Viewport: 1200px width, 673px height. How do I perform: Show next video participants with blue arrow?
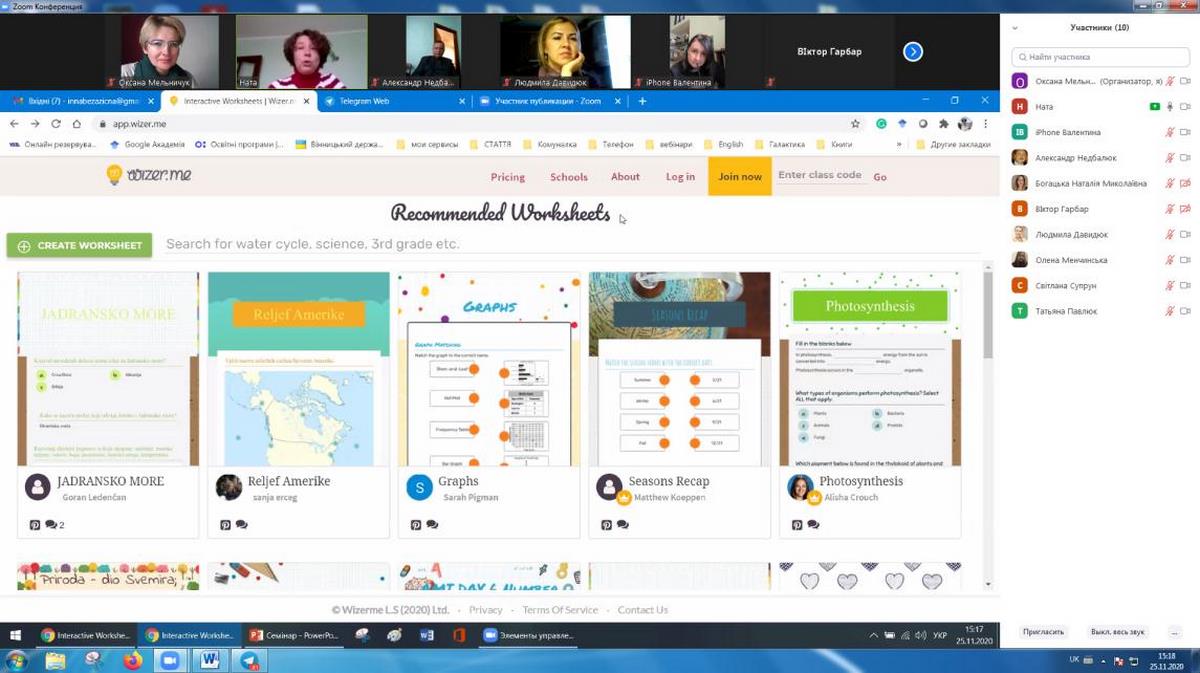[x=912, y=52]
